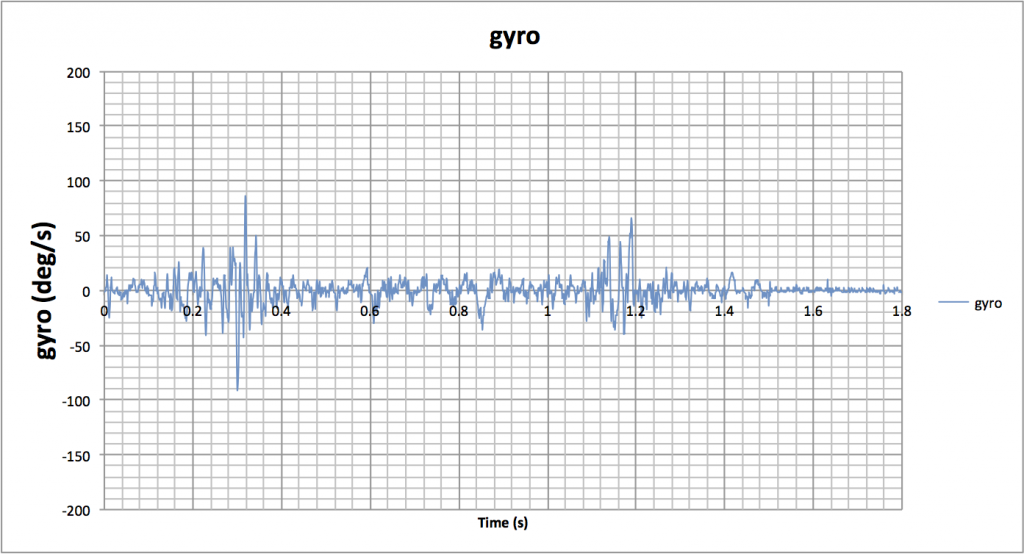Click the gyro peak just before 1.2s
The image size is (1024, 554).
pos(632,218)
